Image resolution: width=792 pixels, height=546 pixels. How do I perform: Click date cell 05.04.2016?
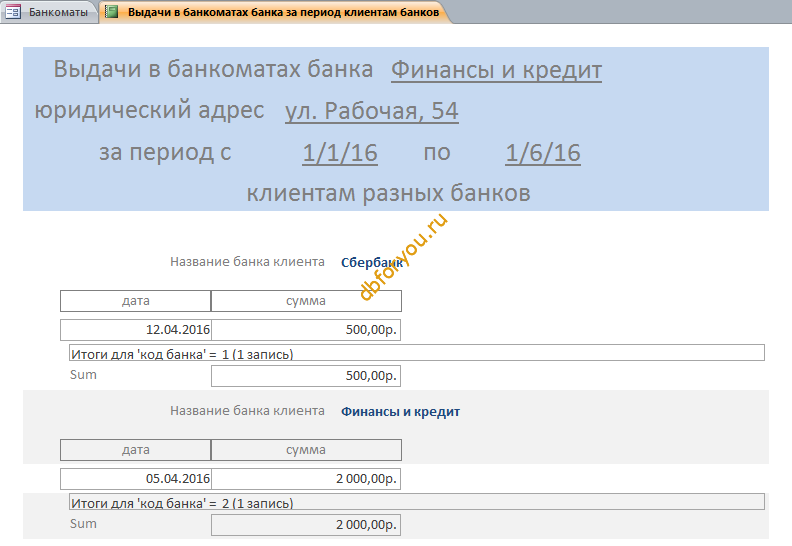(x=135, y=479)
